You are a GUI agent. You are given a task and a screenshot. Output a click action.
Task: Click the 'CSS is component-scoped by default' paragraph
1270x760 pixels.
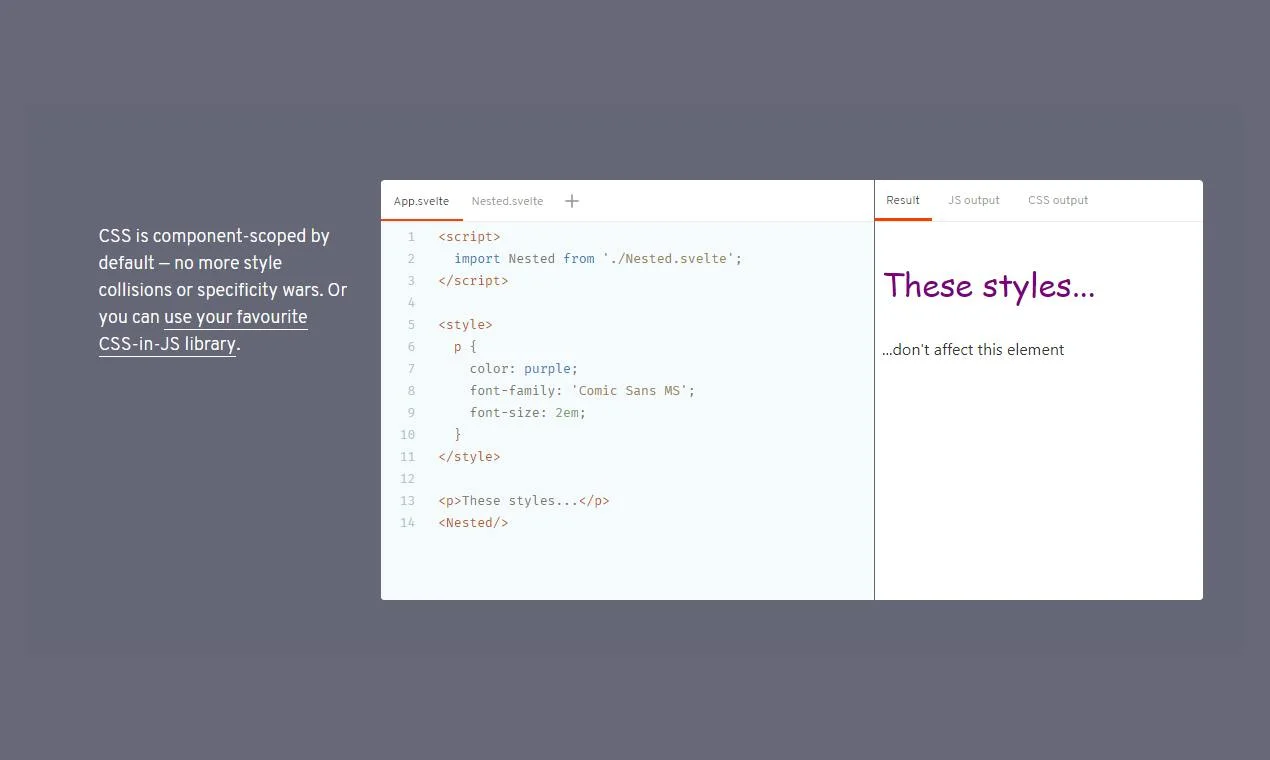click(x=223, y=290)
